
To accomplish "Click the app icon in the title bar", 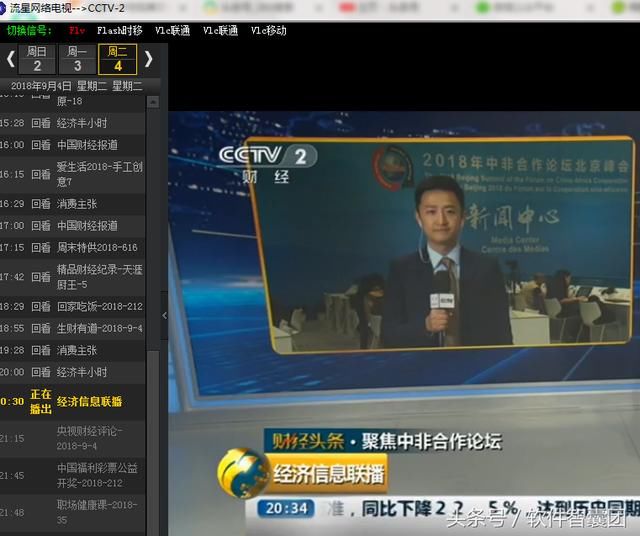I will point(4,8).
